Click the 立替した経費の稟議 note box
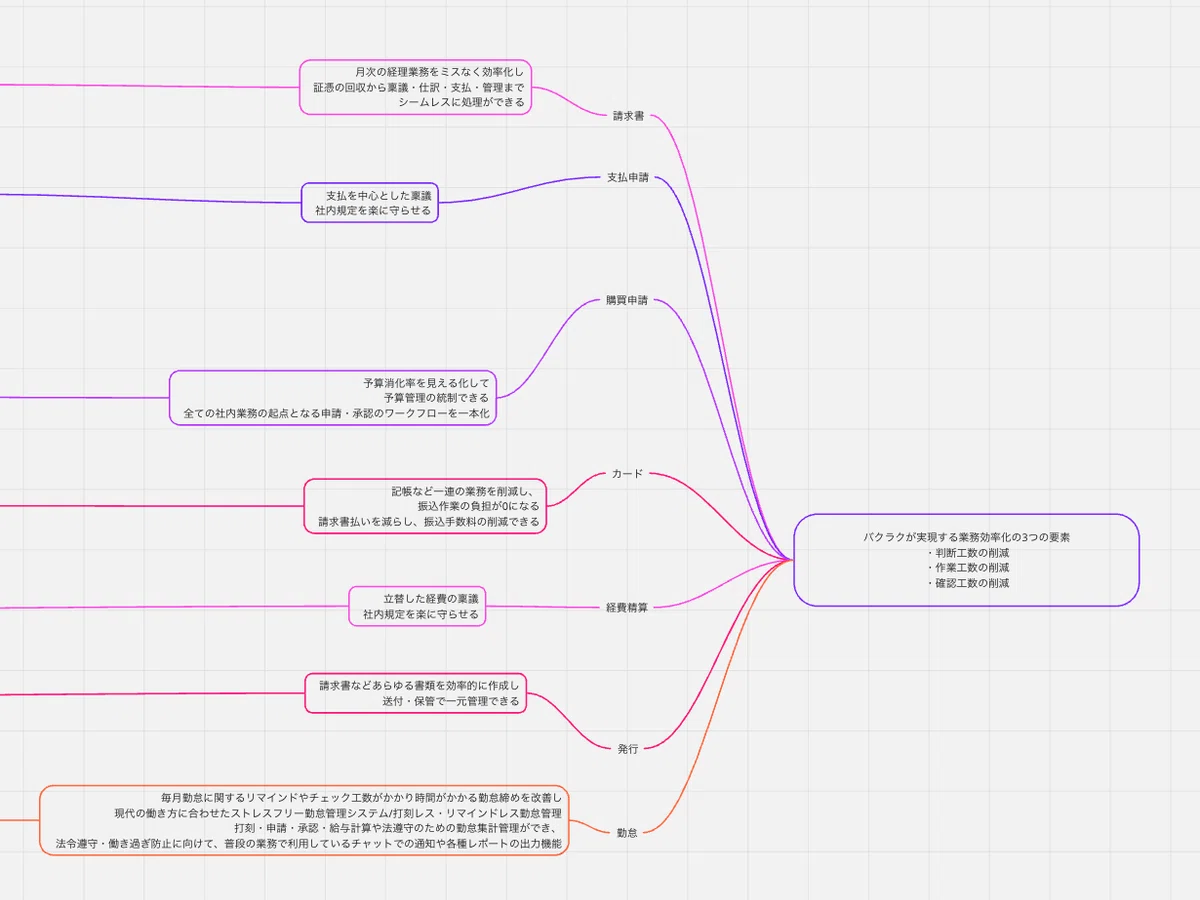The image size is (1200, 900). tap(417, 606)
